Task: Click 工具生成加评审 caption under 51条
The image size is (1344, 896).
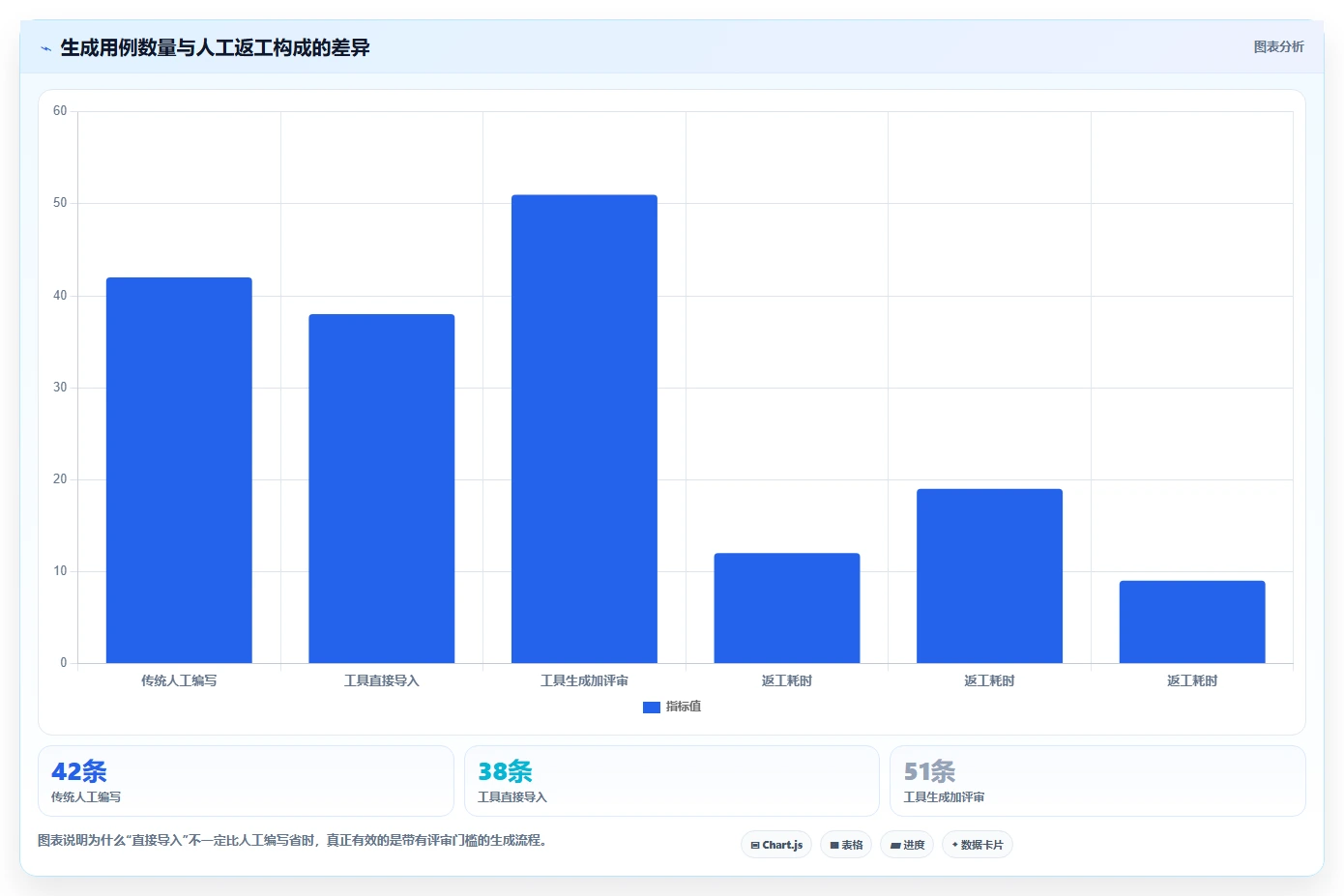Action: coord(944,797)
